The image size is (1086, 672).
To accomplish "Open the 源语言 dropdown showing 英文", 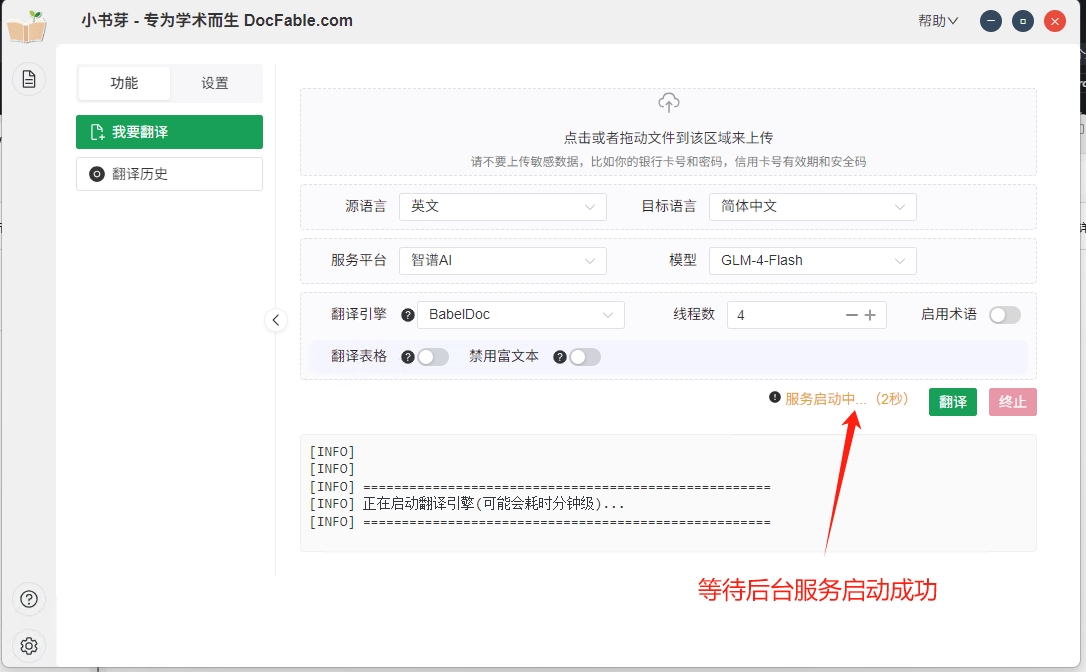I will (x=502, y=207).
